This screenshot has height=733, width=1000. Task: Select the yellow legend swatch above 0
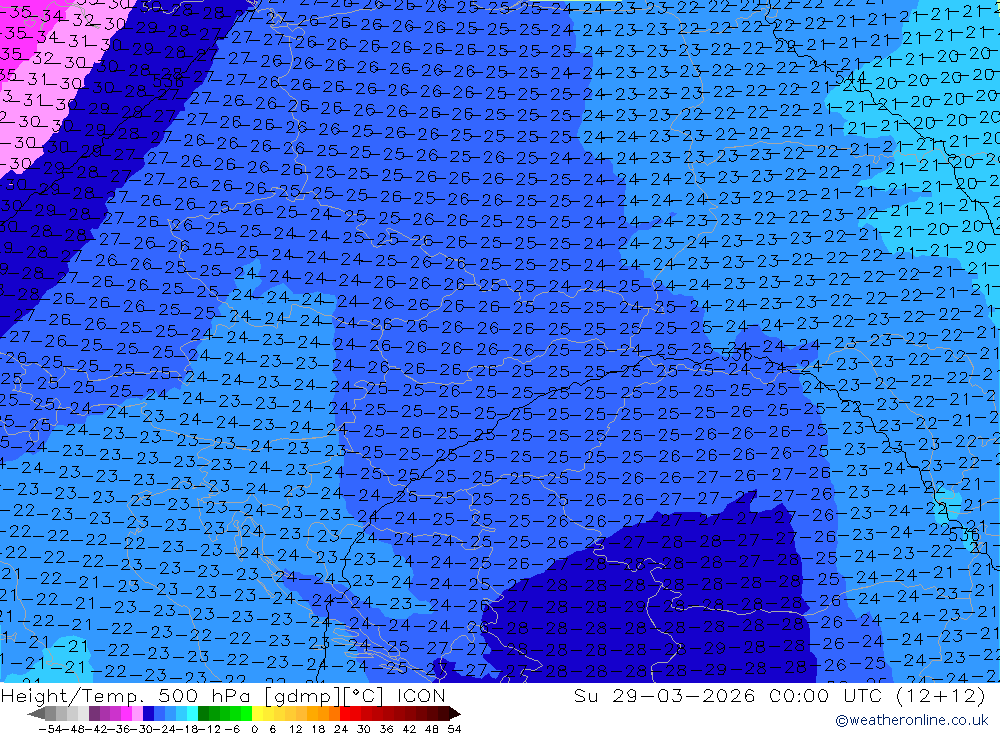point(258,713)
